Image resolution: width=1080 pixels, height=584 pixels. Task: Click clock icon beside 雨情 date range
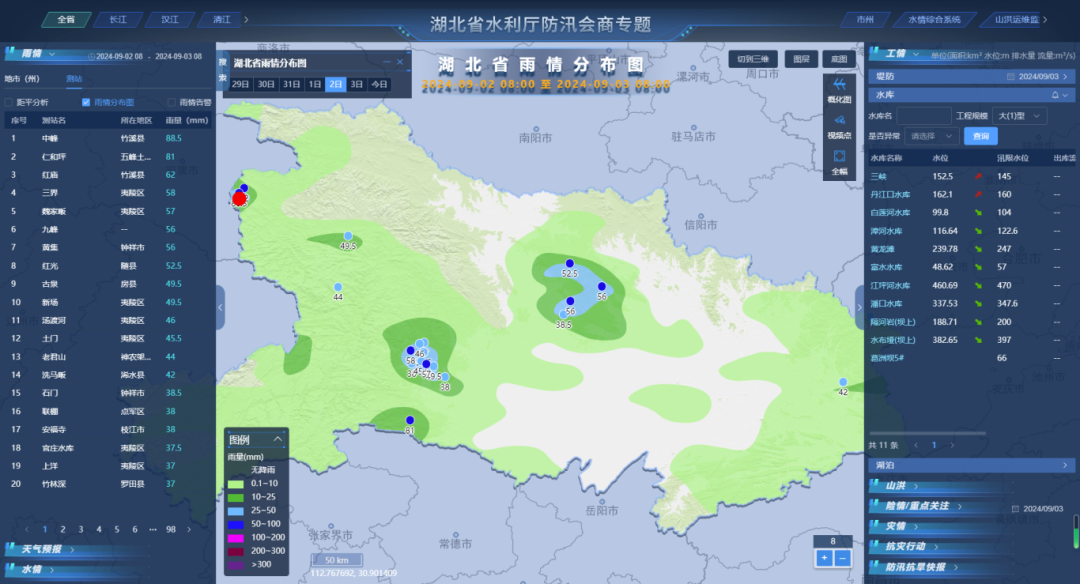tap(92, 56)
